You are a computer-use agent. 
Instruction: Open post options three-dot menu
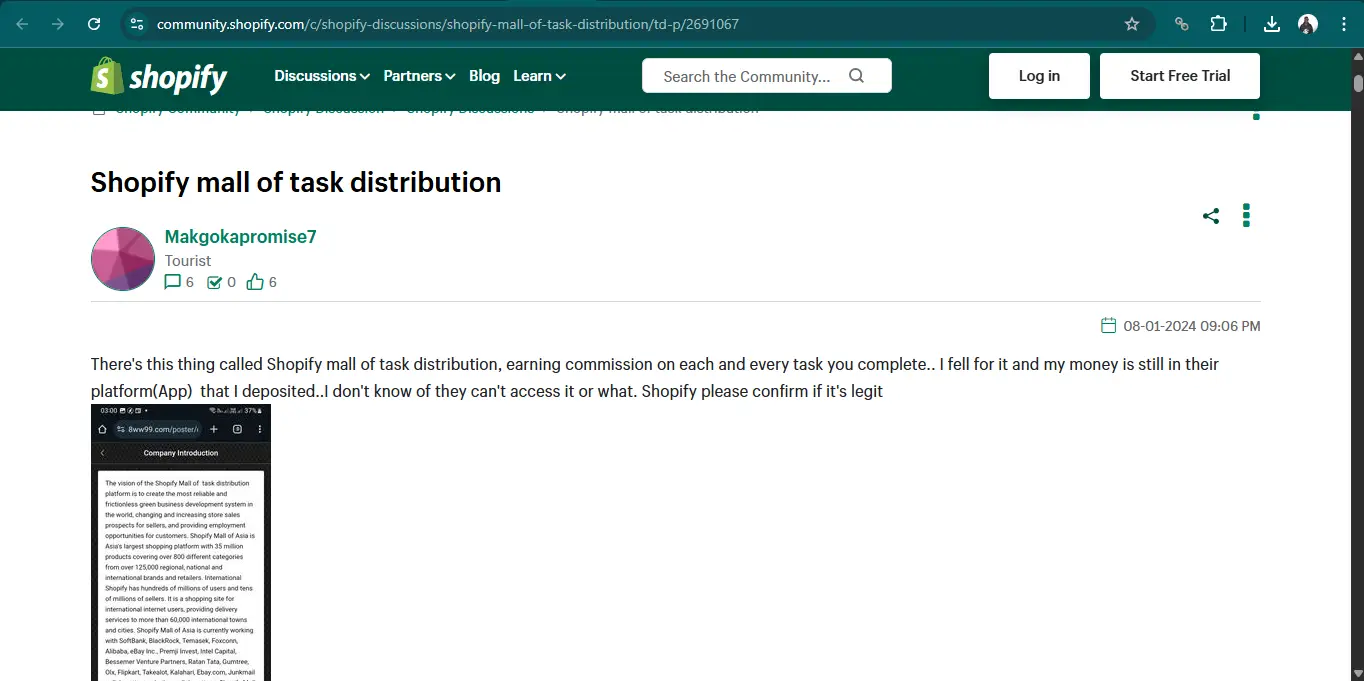click(1246, 215)
